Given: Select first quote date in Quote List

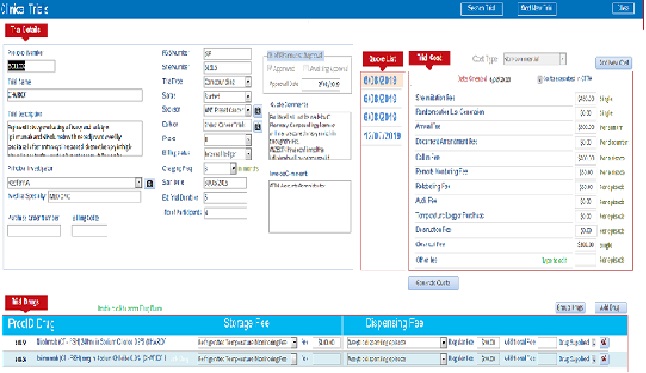Looking at the screenshot, I should click(380, 80).
